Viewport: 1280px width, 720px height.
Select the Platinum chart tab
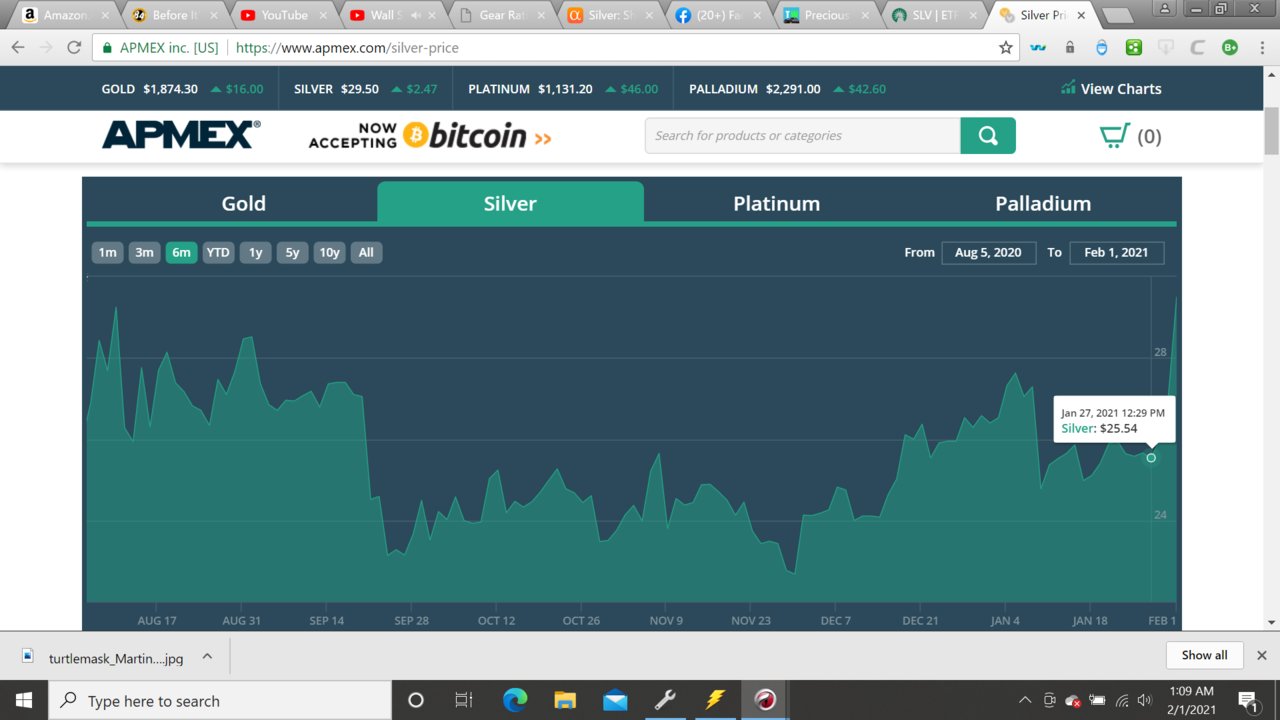pos(777,203)
